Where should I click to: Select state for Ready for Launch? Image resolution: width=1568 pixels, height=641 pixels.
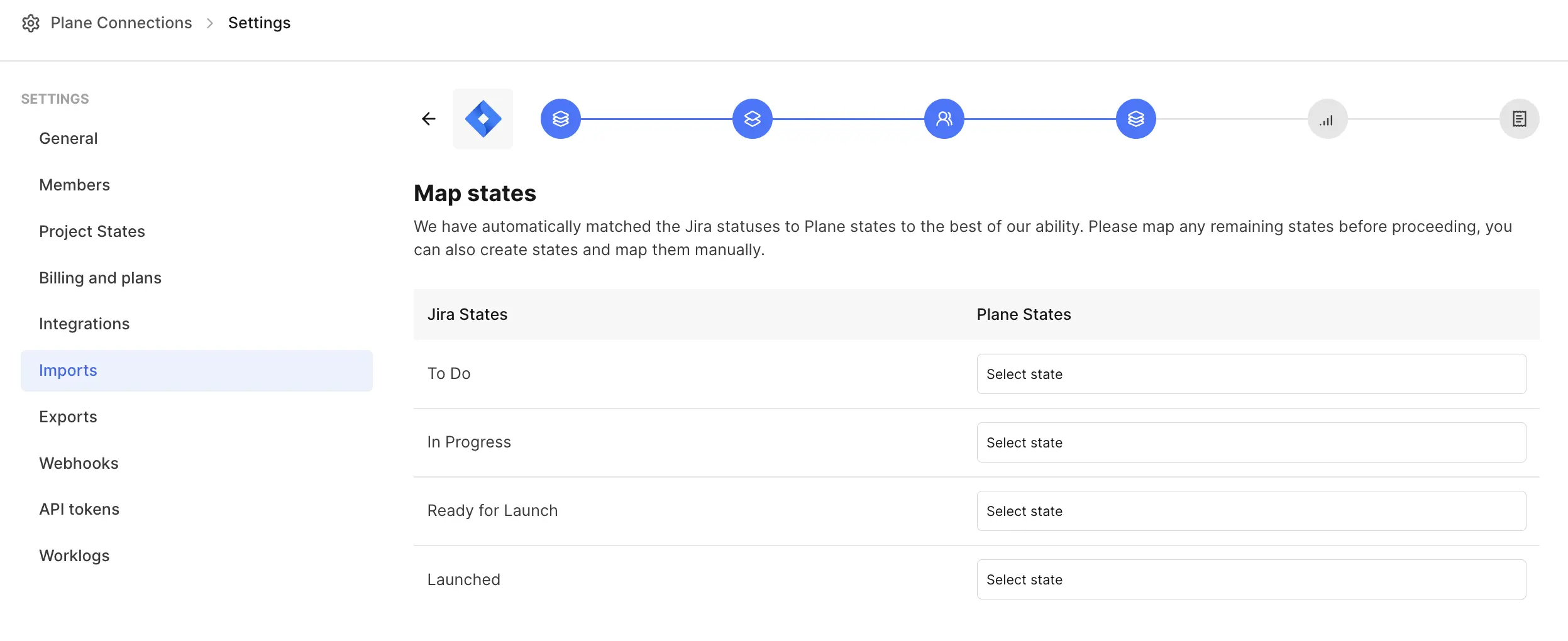point(1251,511)
